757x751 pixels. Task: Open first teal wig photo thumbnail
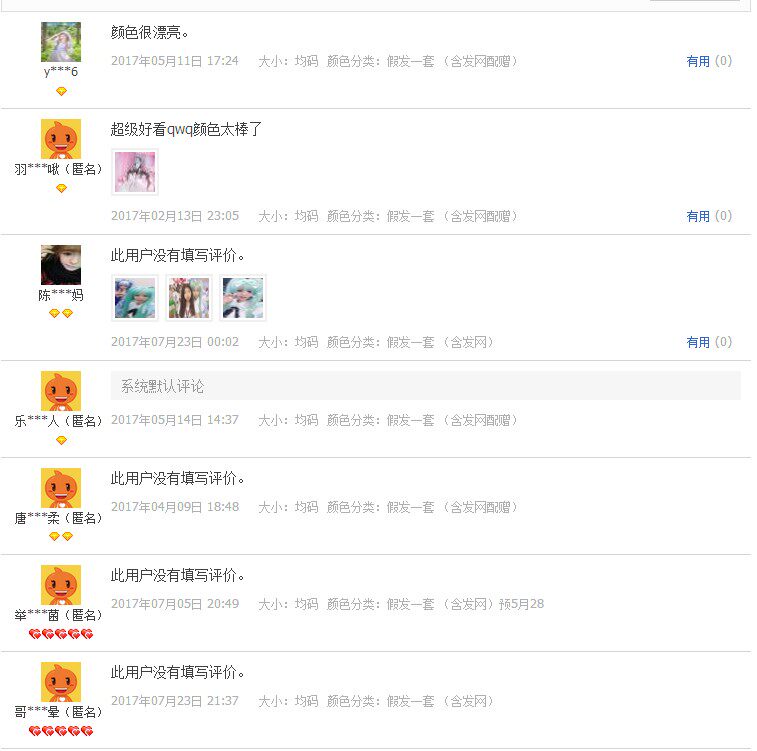pyautogui.click(x=135, y=298)
